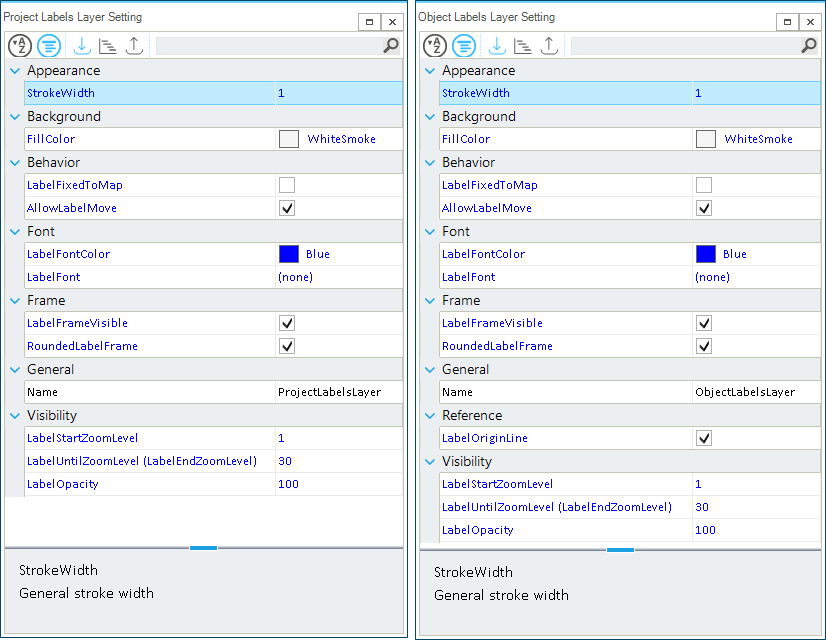Collapse General section in Object Labels panel

click(430, 370)
